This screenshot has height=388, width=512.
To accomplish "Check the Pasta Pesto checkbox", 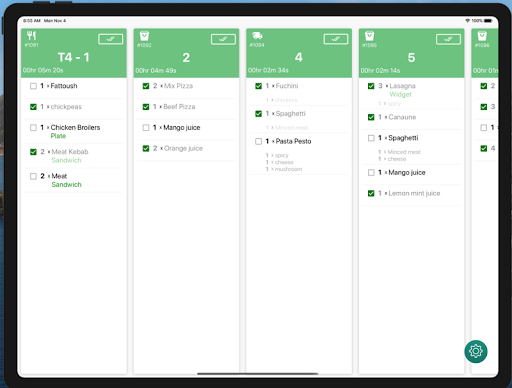I will tap(258, 141).
